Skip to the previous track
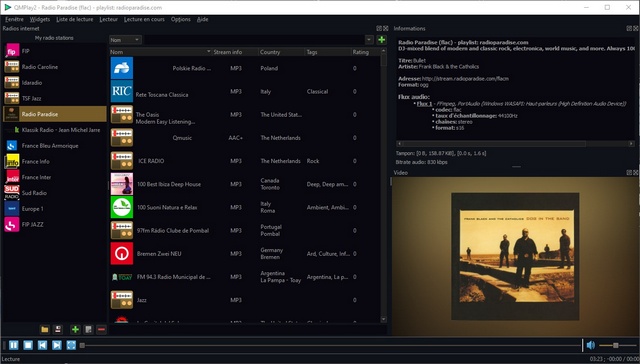This screenshot has height=364, width=640. tap(42, 345)
